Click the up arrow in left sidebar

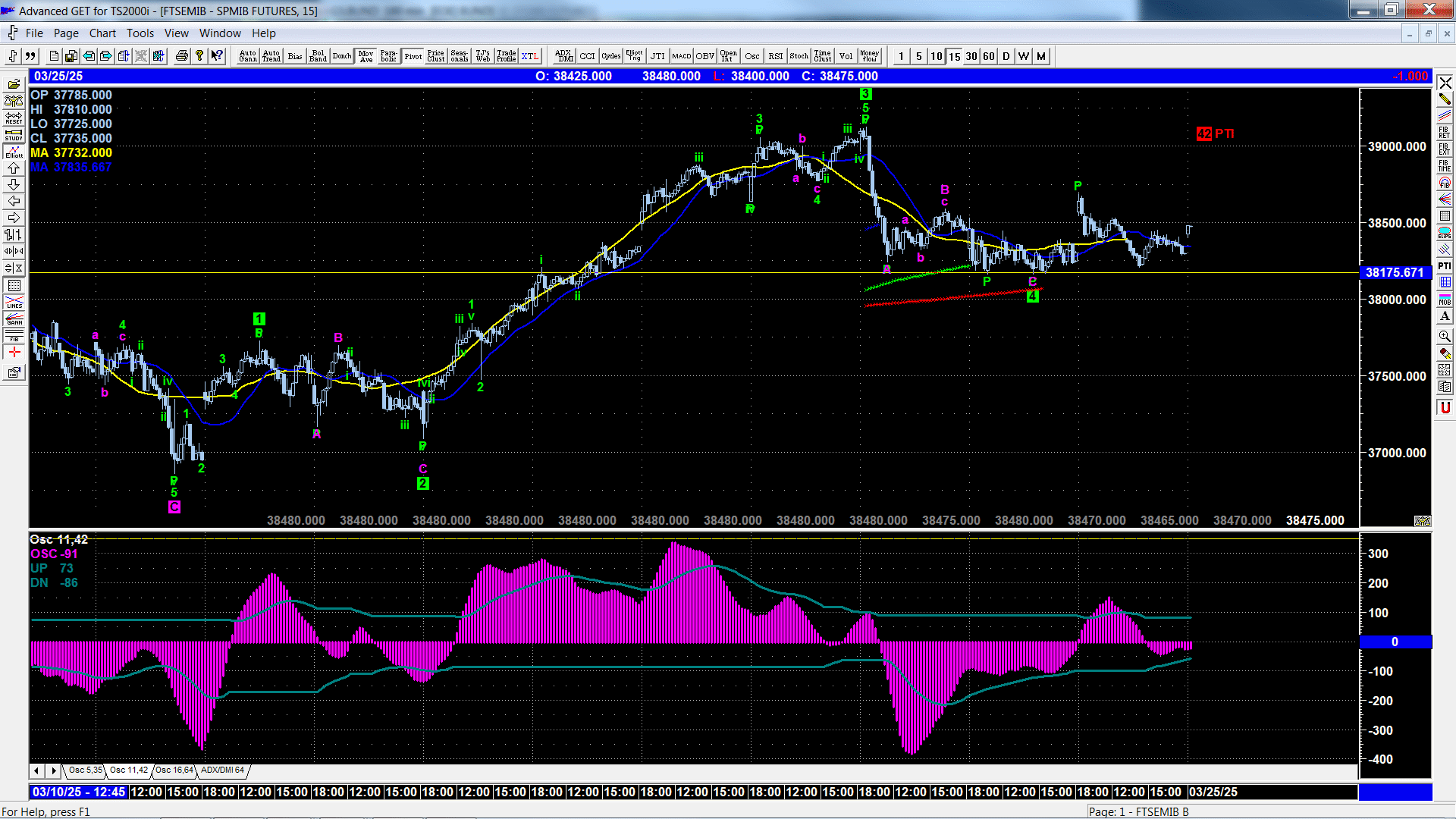[x=14, y=168]
